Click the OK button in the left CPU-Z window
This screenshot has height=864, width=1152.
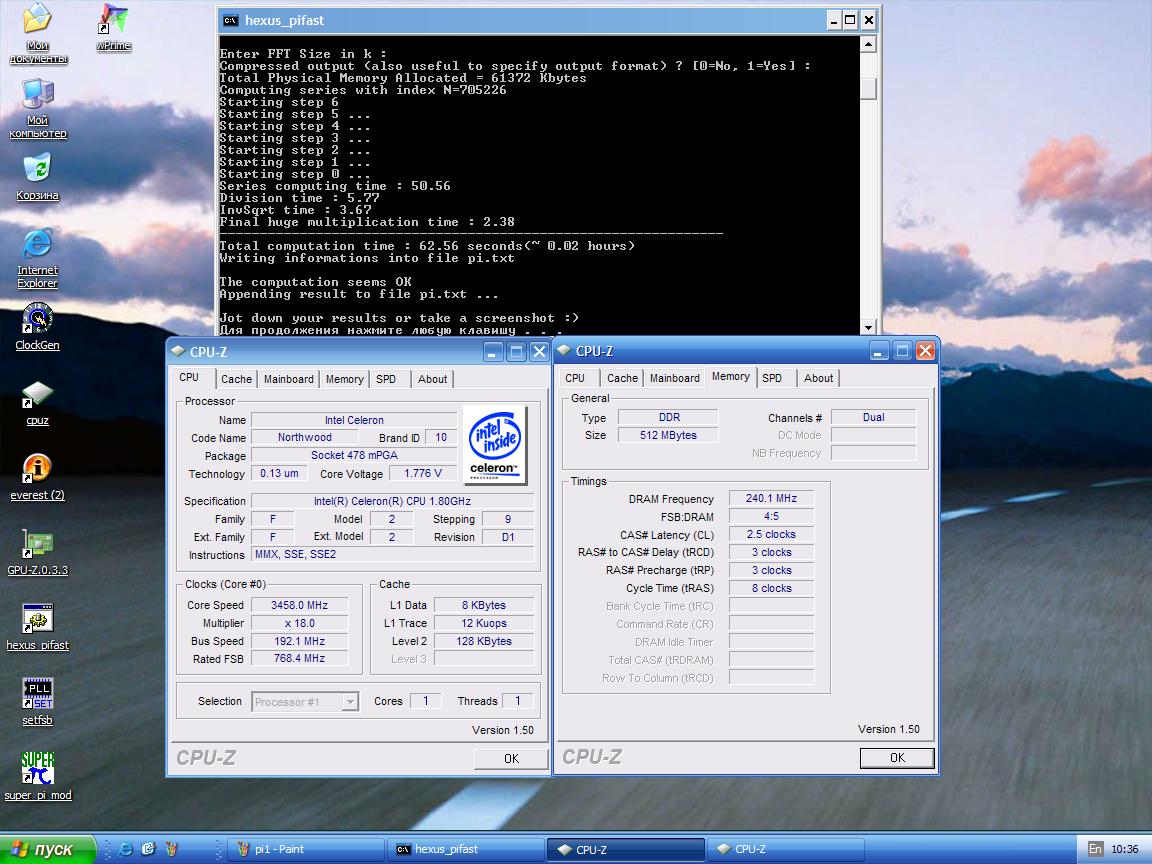pyautogui.click(x=511, y=758)
